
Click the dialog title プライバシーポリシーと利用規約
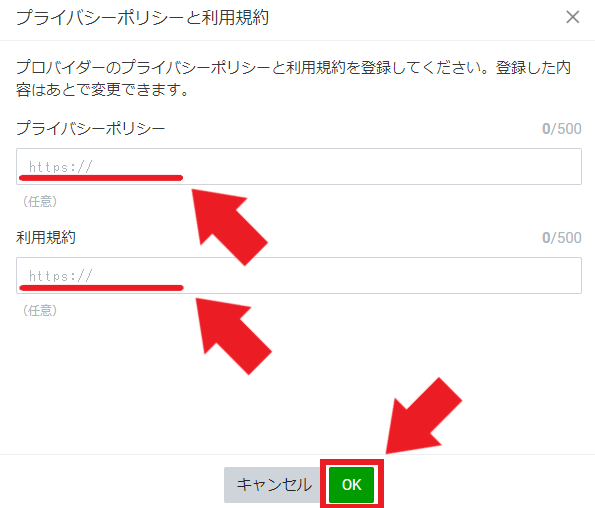click(142, 18)
